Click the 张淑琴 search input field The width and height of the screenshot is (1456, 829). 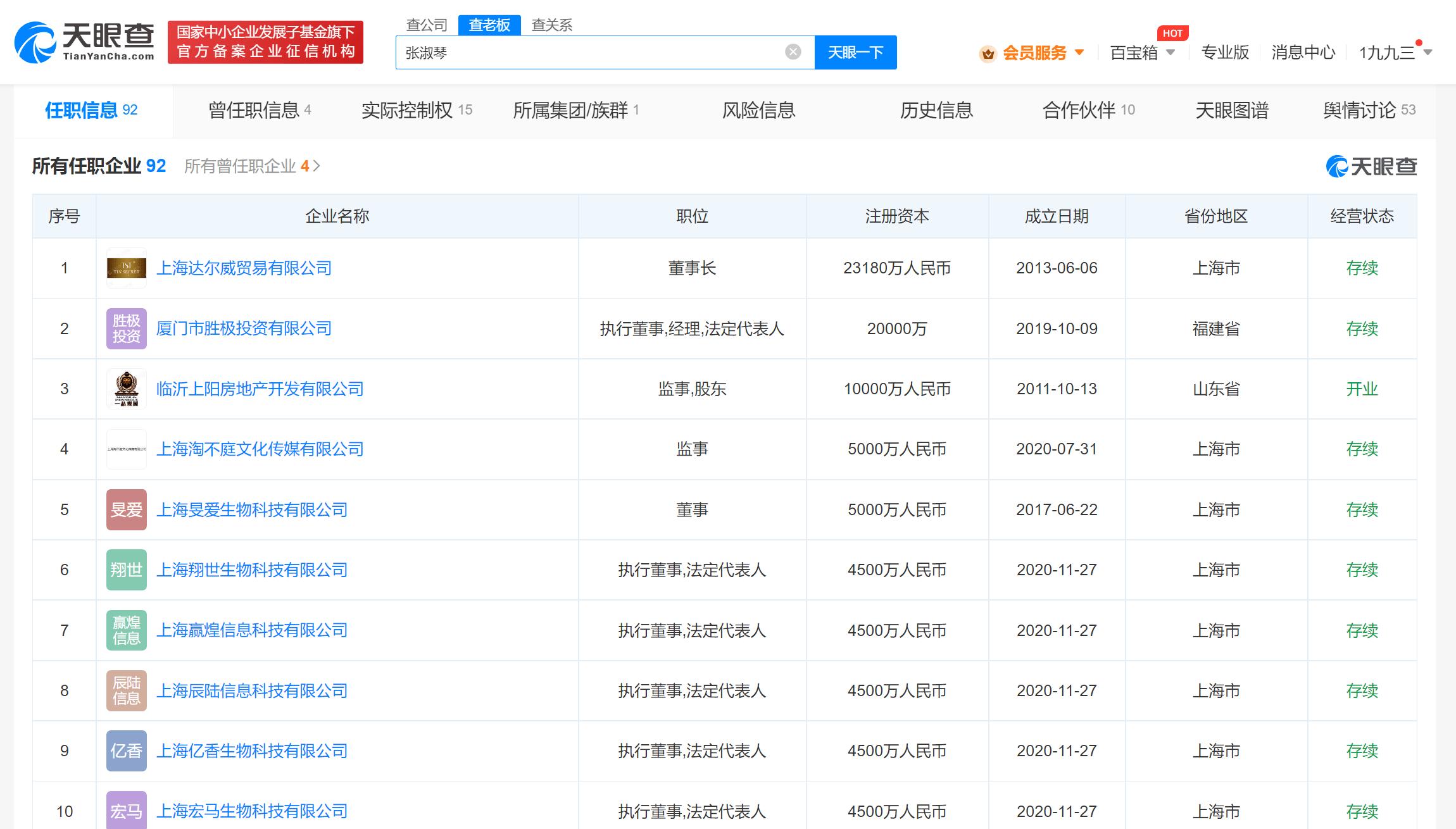click(589, 53)
